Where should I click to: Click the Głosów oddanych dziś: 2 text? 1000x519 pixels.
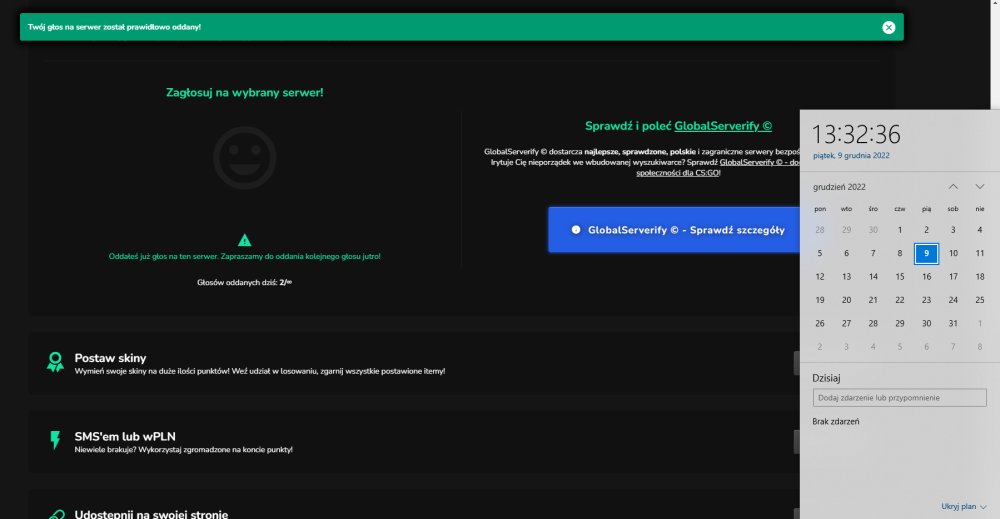coord(244,282)
